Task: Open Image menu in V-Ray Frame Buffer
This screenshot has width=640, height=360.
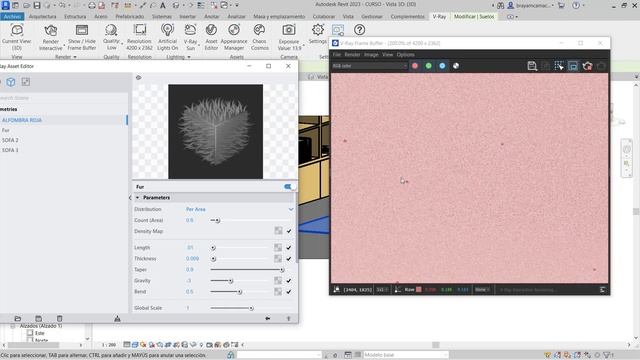Action: coord(371,54)
